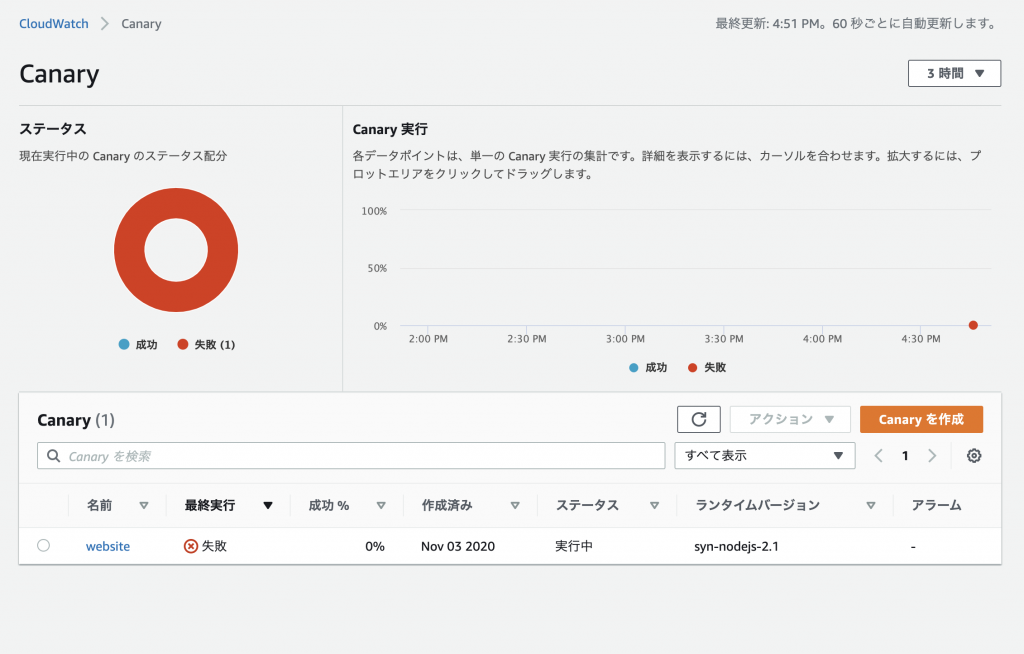
Task: Toggle 成功 legend in Canary 実行 chart
Action: coord(648,368)
